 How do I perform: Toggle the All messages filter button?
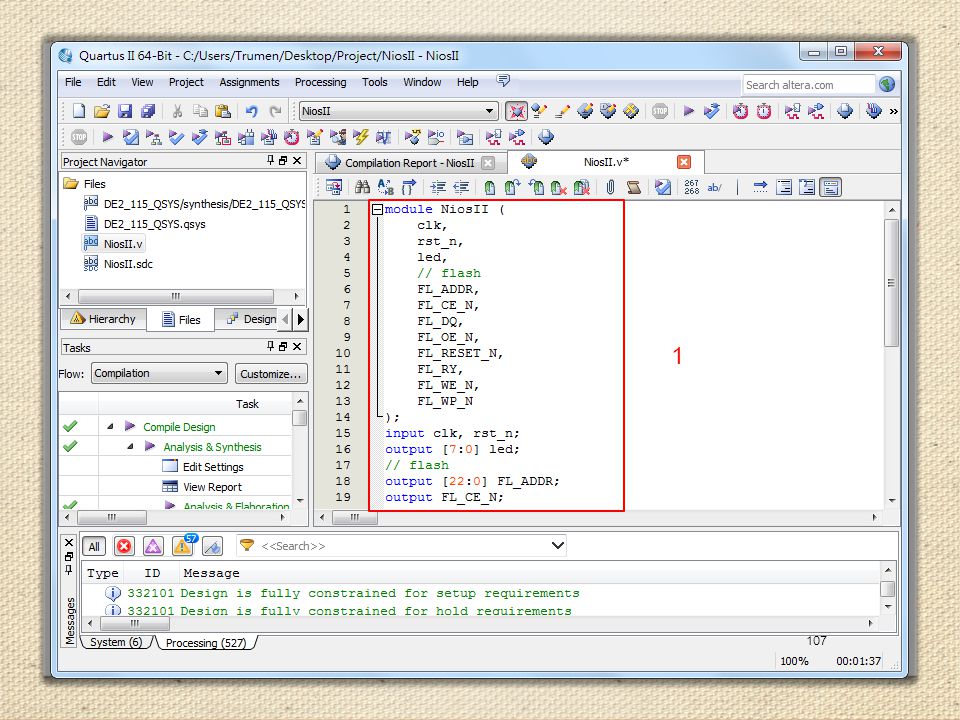click(94, 546)
